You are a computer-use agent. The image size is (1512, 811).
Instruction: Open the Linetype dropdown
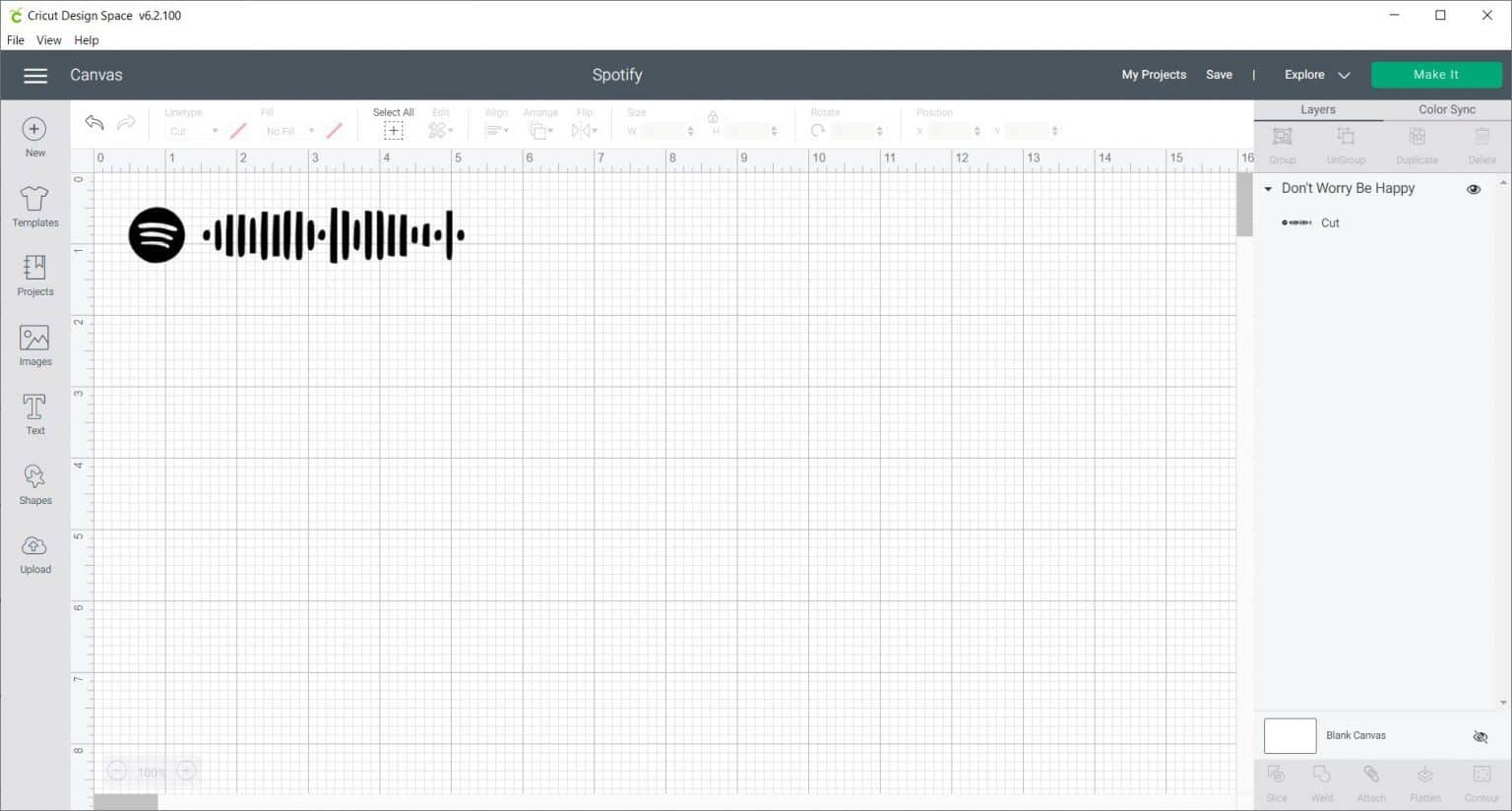tap(192, 131)
